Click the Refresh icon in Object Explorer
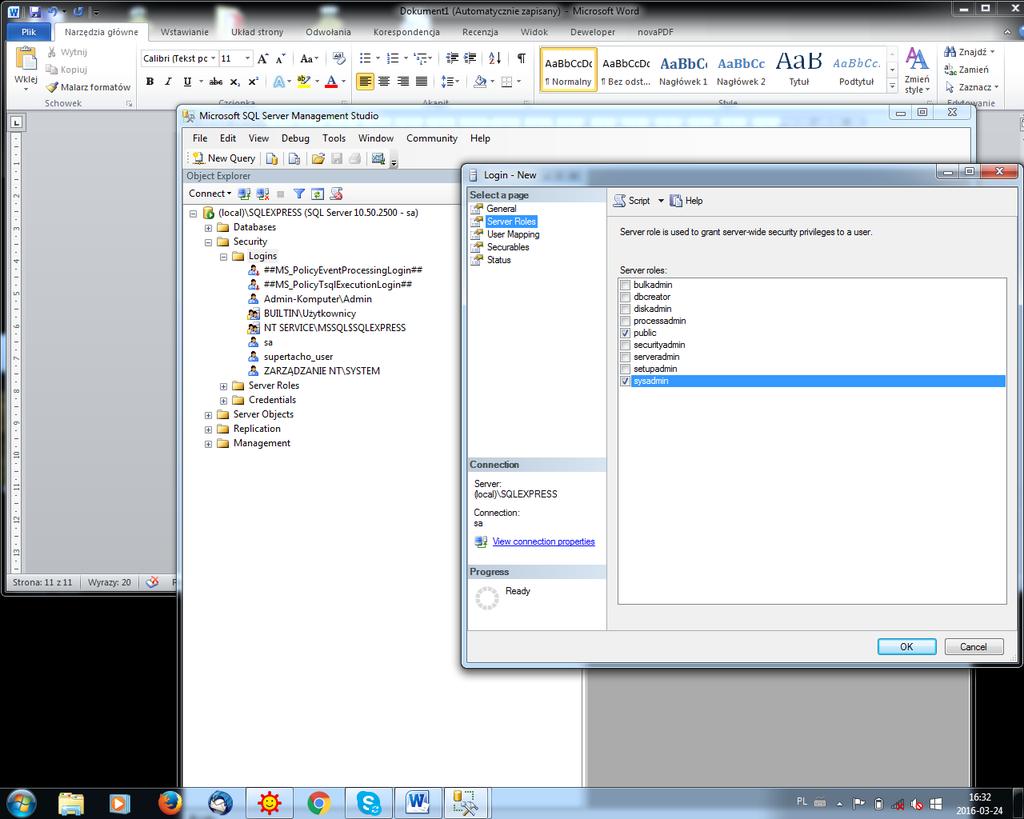 317,194
